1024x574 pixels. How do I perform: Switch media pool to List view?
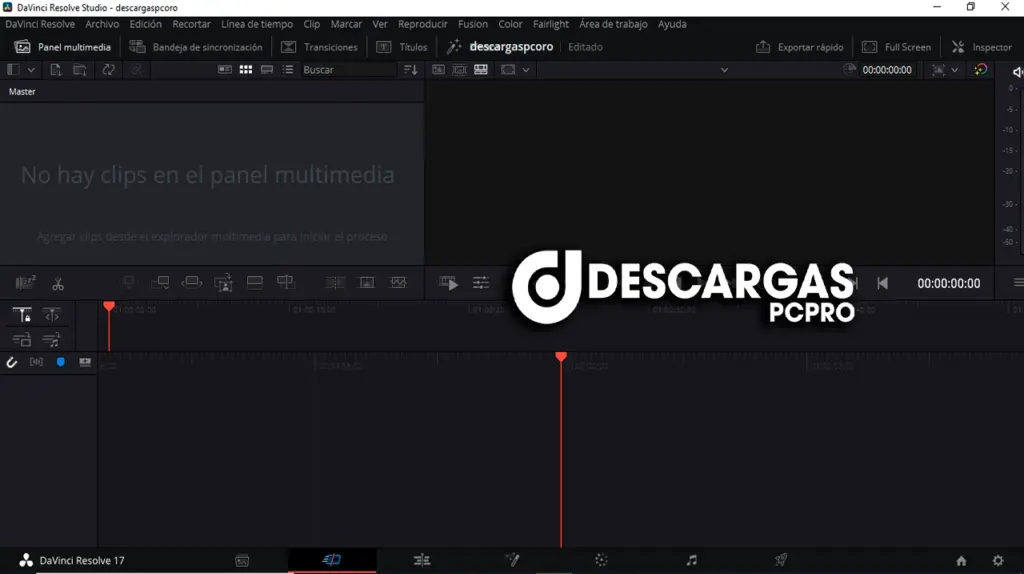(288, 70)
